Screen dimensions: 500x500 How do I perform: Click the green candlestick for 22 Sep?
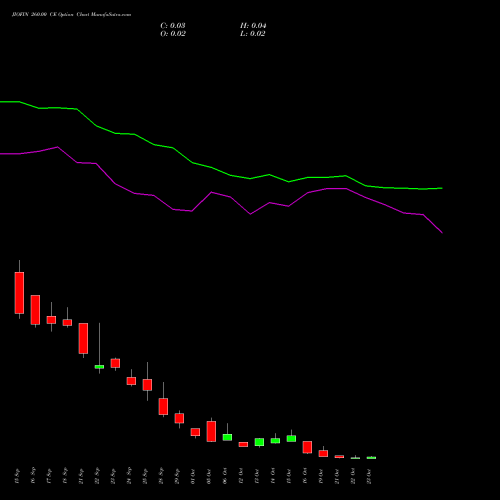coord(99,367)
